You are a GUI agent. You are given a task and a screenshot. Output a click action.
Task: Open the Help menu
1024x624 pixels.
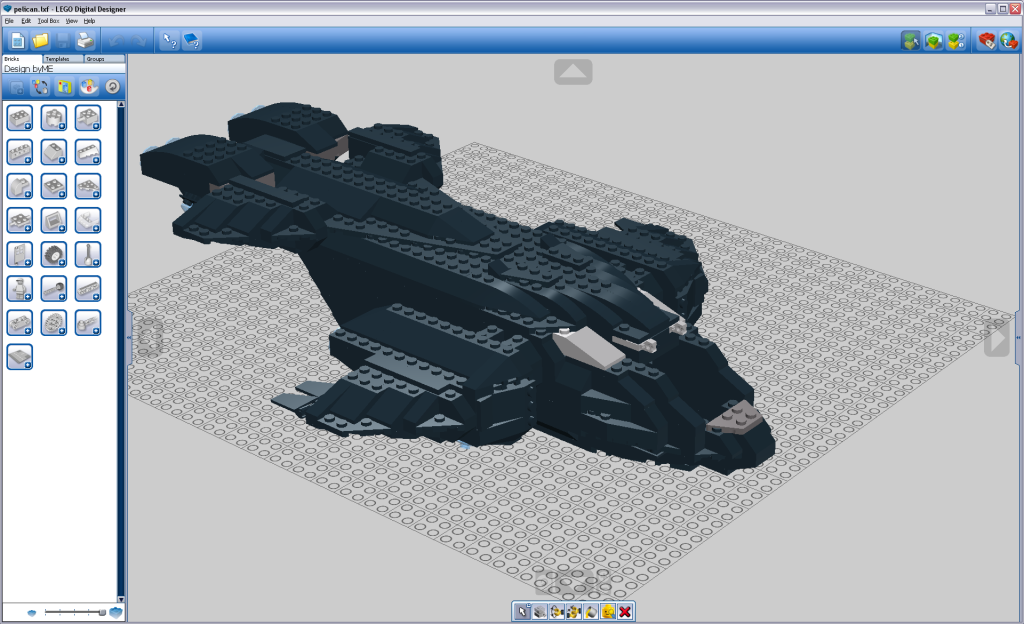[89, 21]
